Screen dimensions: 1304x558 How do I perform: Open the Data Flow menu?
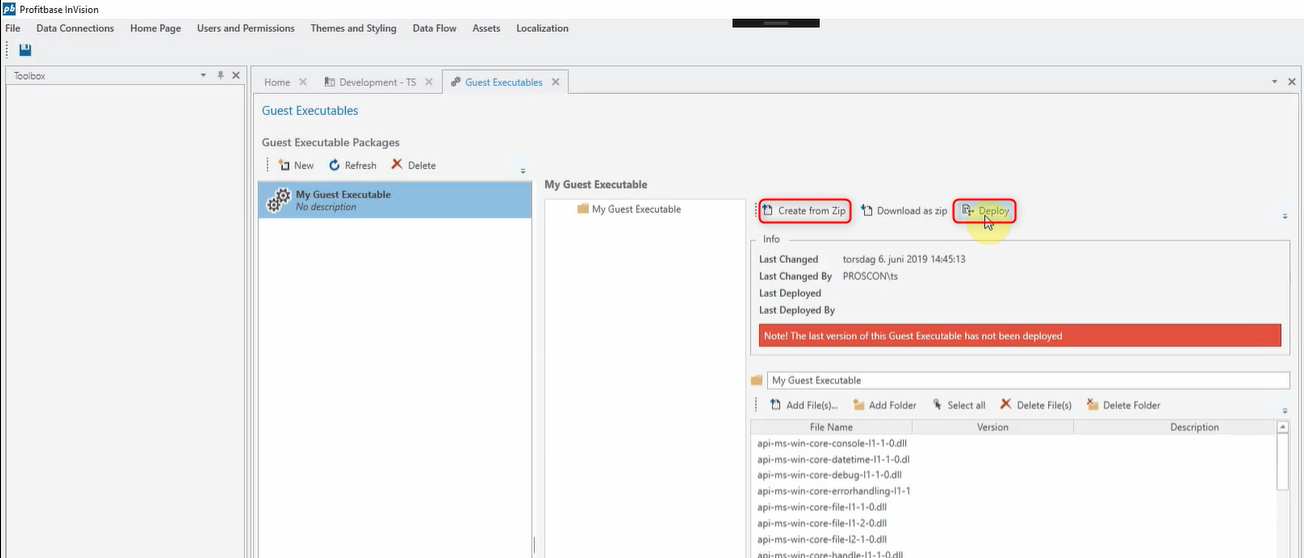click(434, 28)
